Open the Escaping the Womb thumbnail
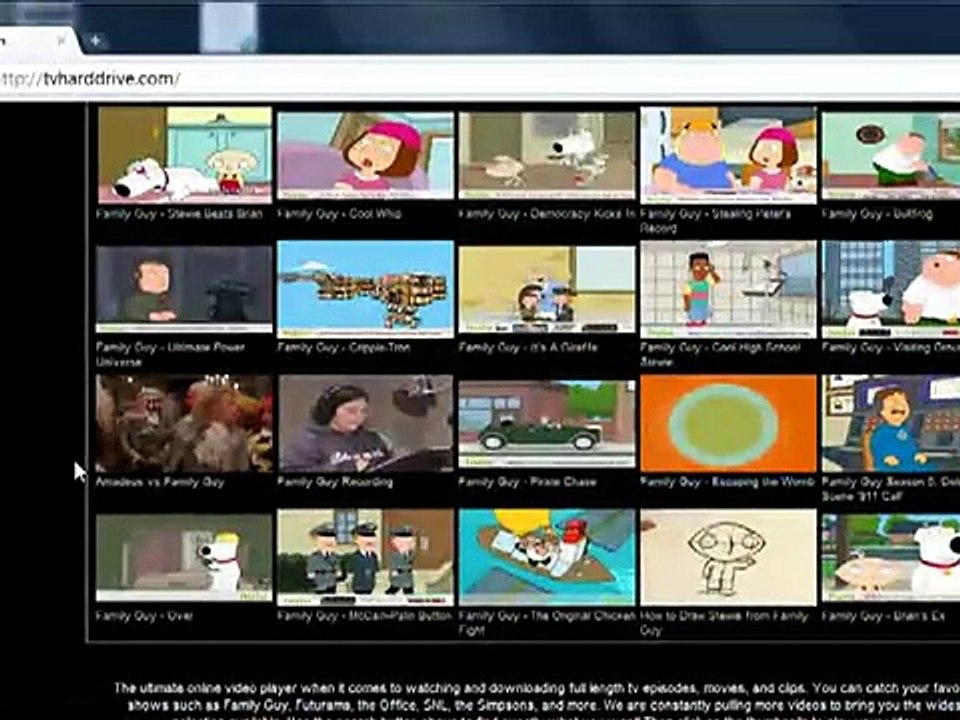The height and width of the screenshot is (720, 960). 728,423
